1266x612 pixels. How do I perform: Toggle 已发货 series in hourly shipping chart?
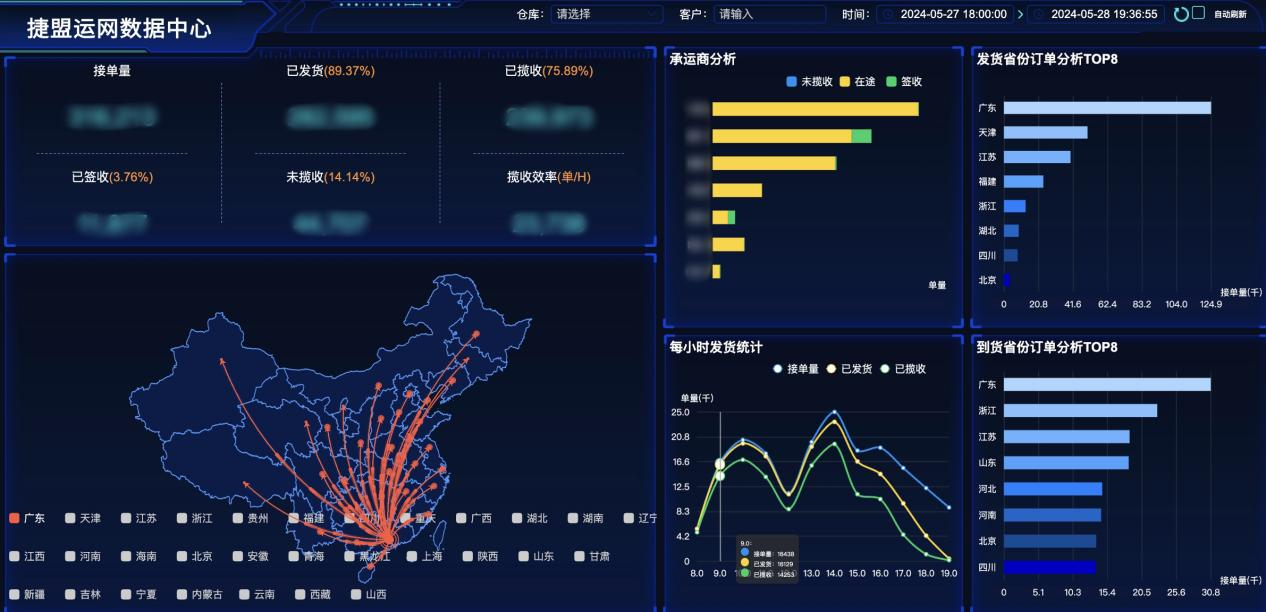point(851,369)
